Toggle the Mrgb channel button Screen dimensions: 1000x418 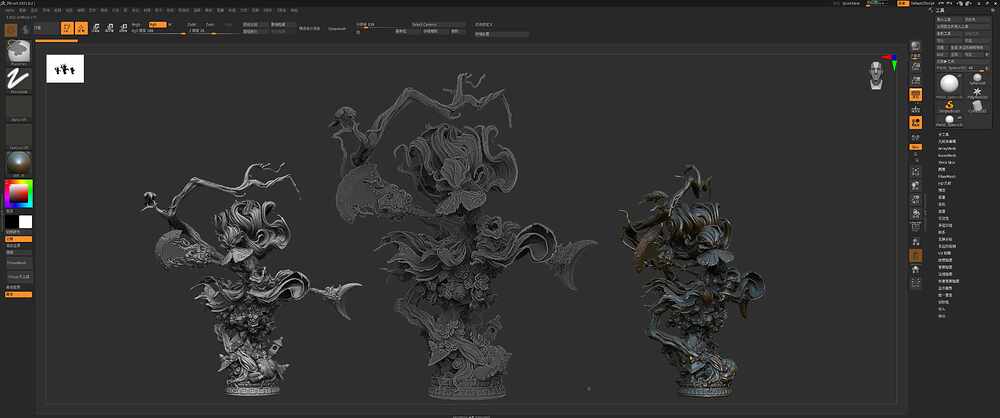[136, 24]
